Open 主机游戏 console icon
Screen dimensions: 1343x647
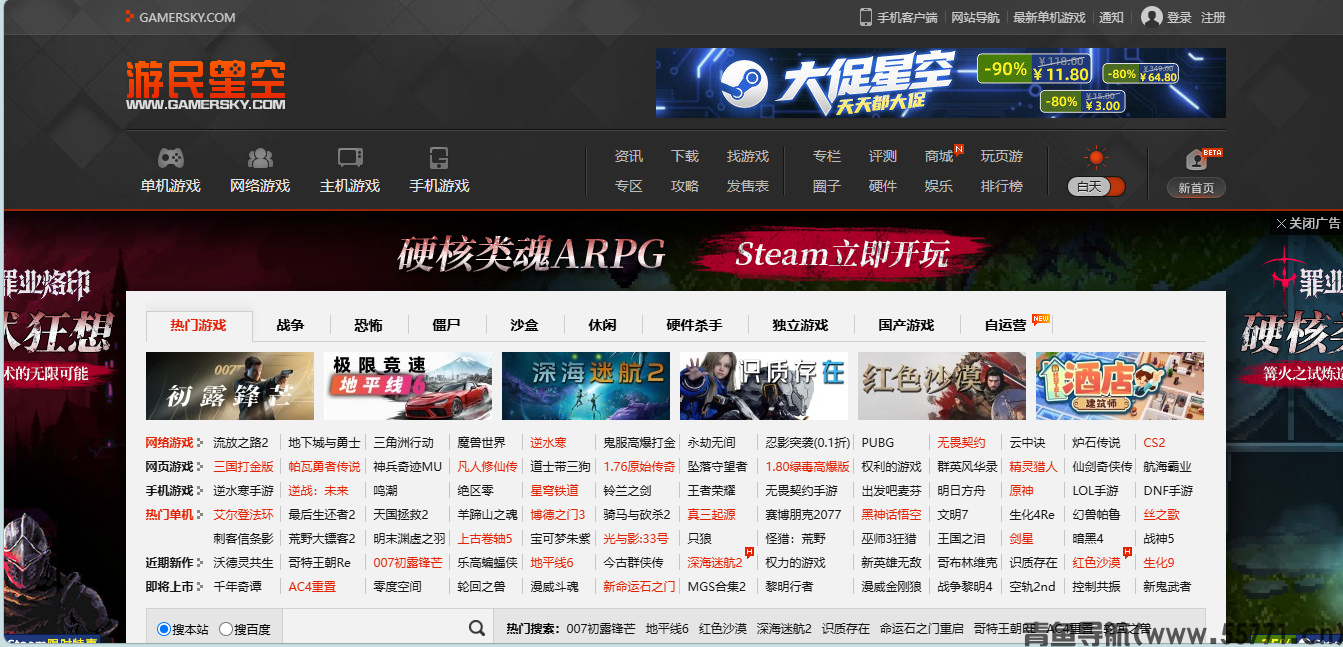click(350, 158)
